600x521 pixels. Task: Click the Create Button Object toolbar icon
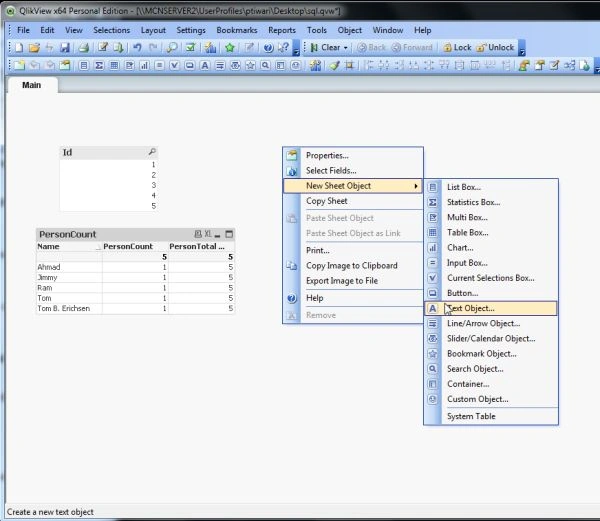189,65
